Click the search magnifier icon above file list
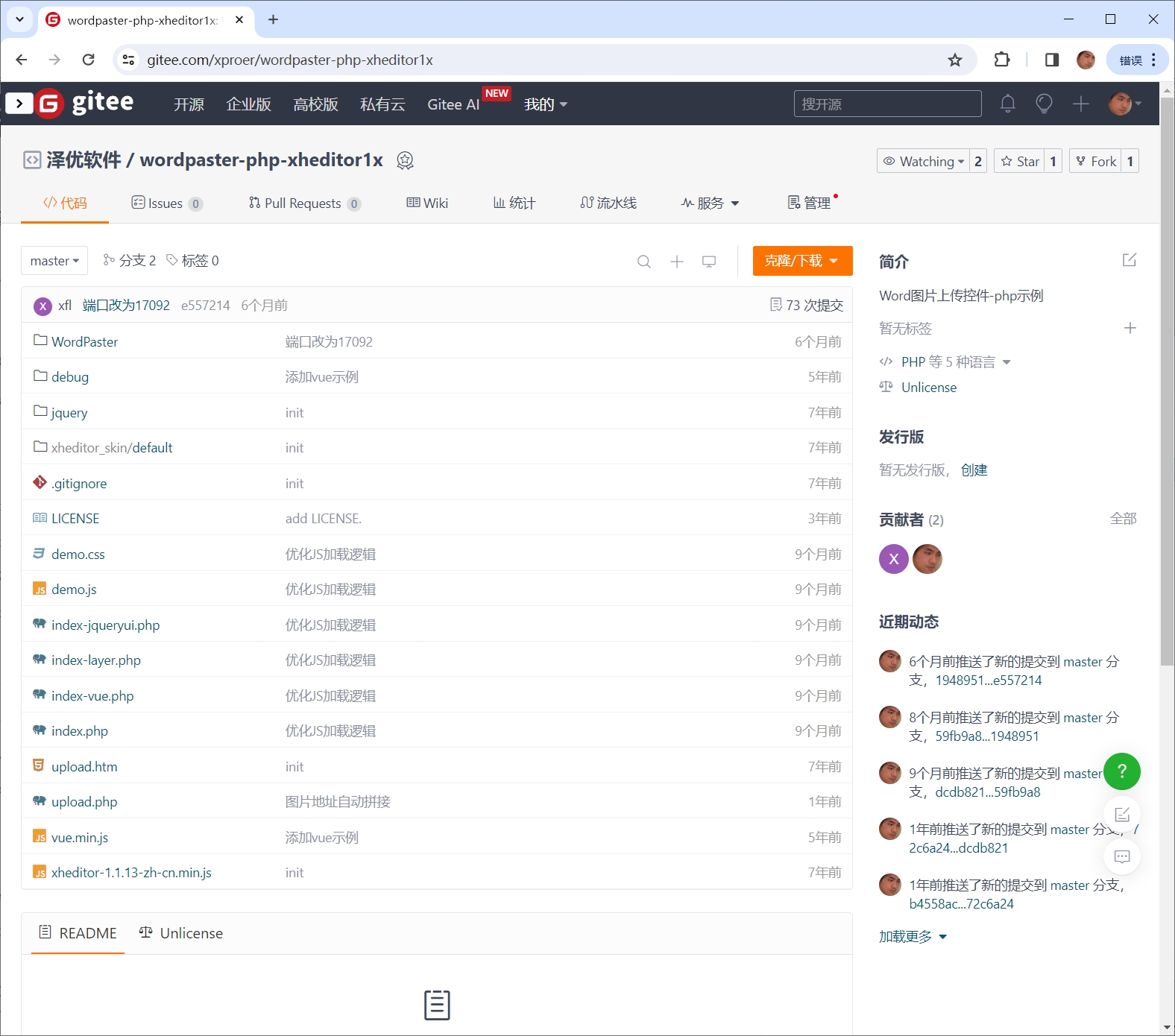1175x1036 pixels. (x=644, y=262)
